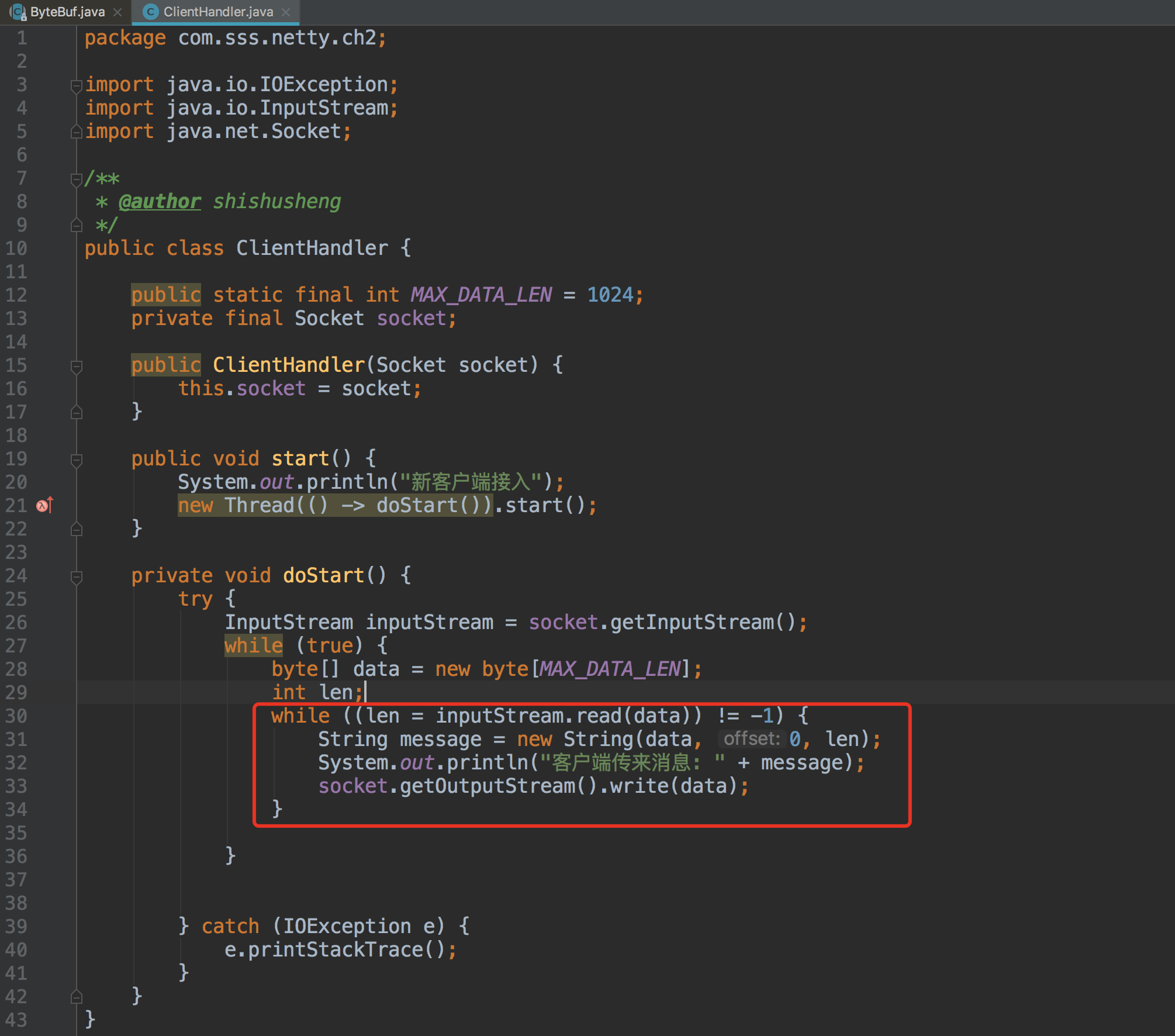Click the fold end marker at line 9
Image resolution: width=1175 pixels, height=1036 pixels.
(x=76, y=225)
